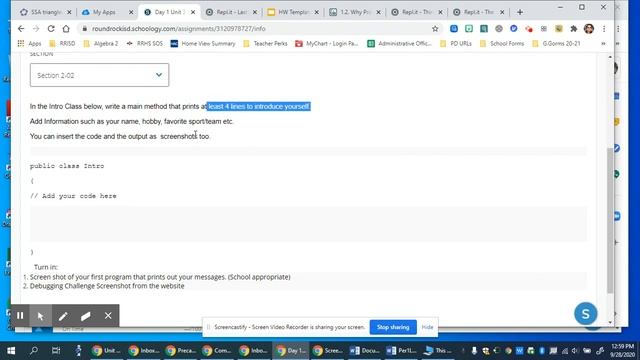Open the 'Preca...' Chrome taskbar window
Viewport: 640px width, 360px height.
pos(181,350)
